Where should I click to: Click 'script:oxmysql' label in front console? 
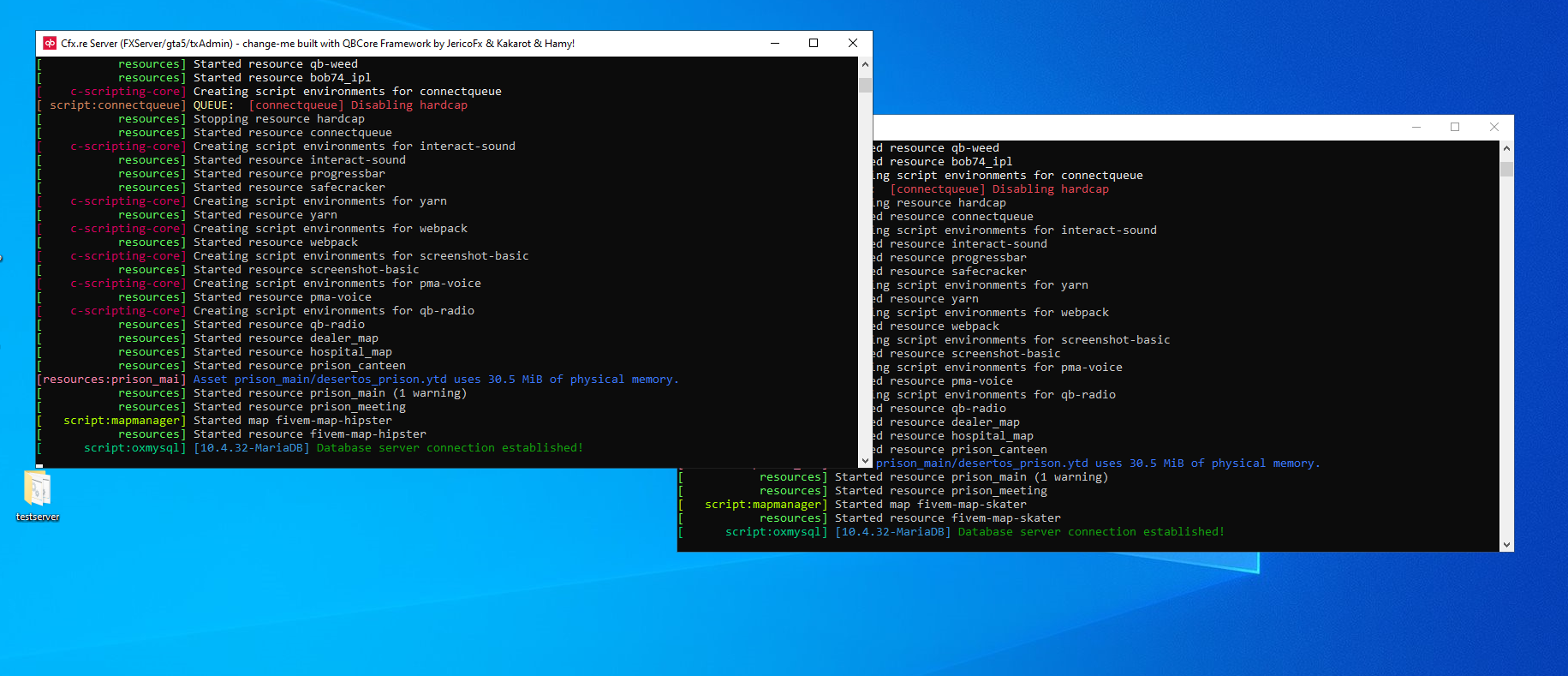132,448
